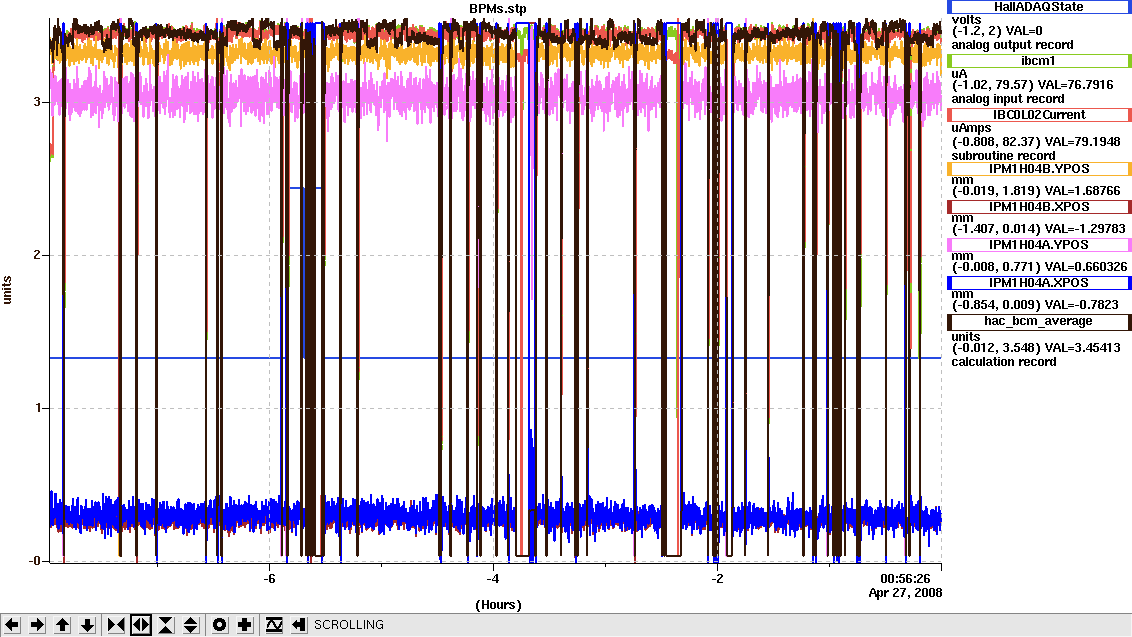Click the 'analog output record' description
The image size is (1132, 637).
(1012, 45)
